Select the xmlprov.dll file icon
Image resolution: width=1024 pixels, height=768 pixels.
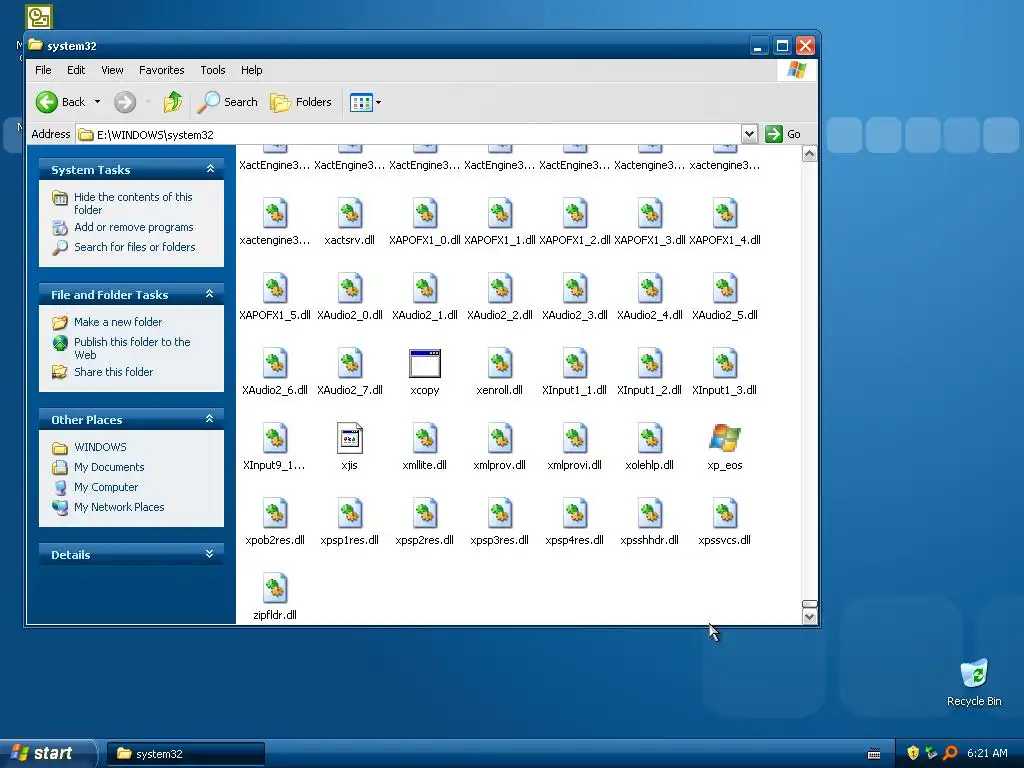click(500, 438)
